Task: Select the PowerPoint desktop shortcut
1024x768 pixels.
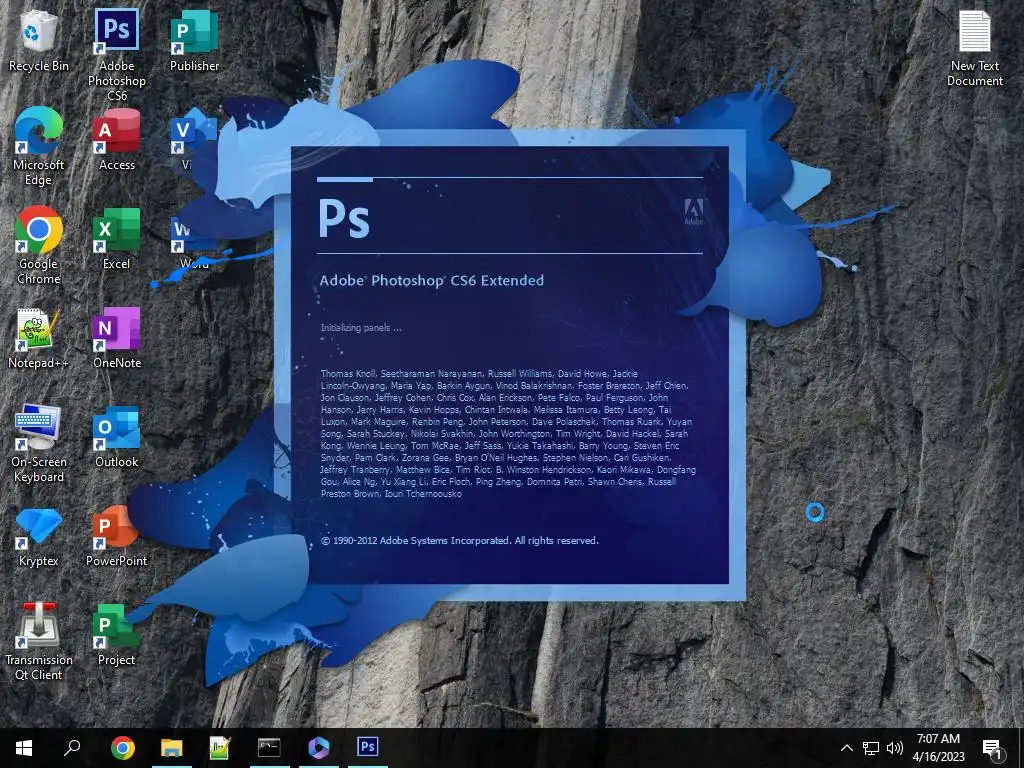Action: pyautogui.click(x=117, y=536)
